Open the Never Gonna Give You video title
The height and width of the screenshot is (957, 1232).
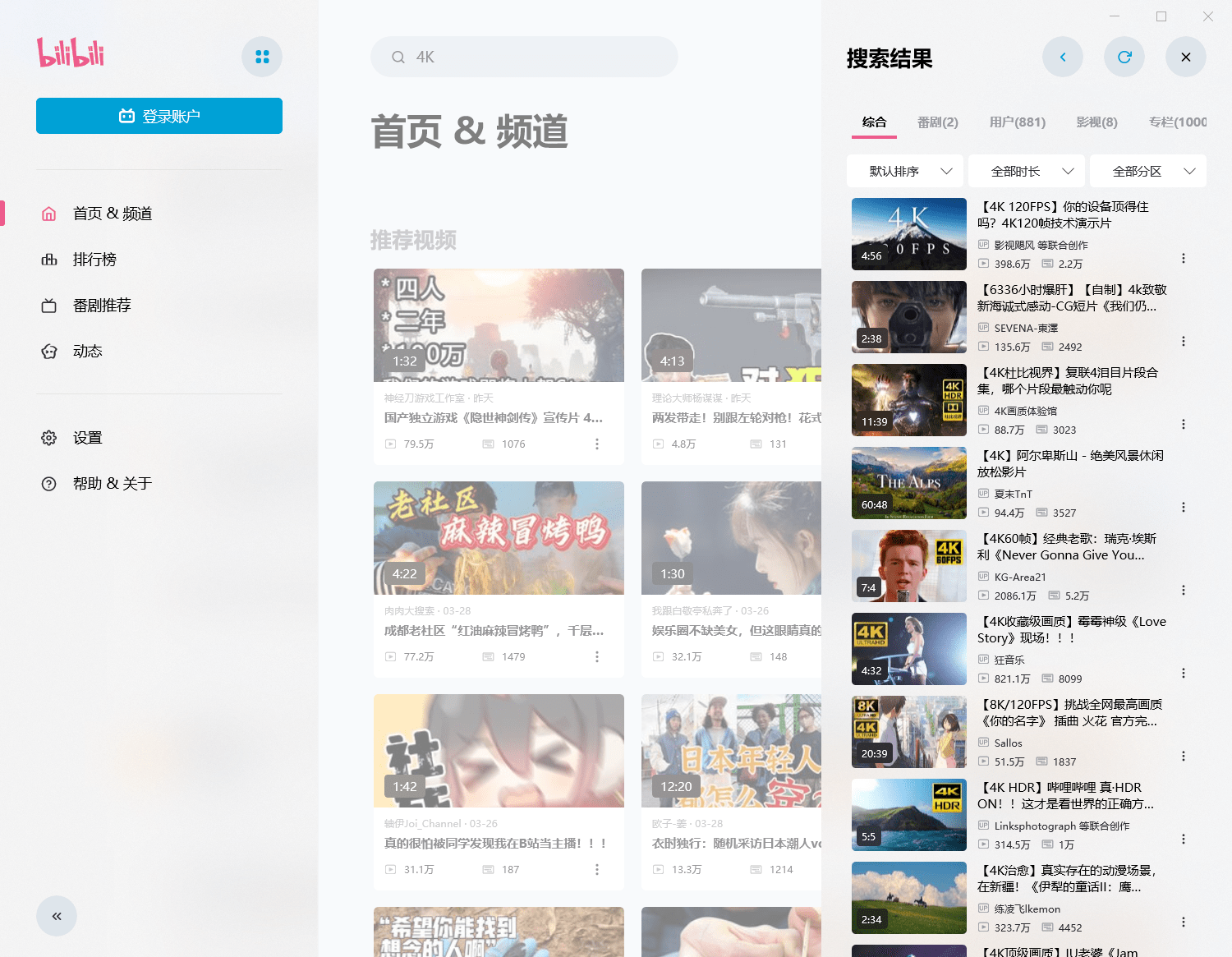tap(1067, 547)
